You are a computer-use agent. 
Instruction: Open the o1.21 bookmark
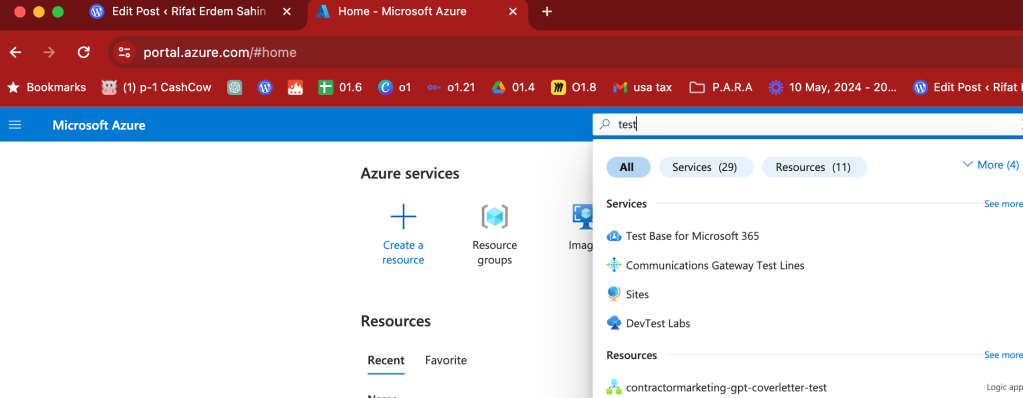point(451,87)
